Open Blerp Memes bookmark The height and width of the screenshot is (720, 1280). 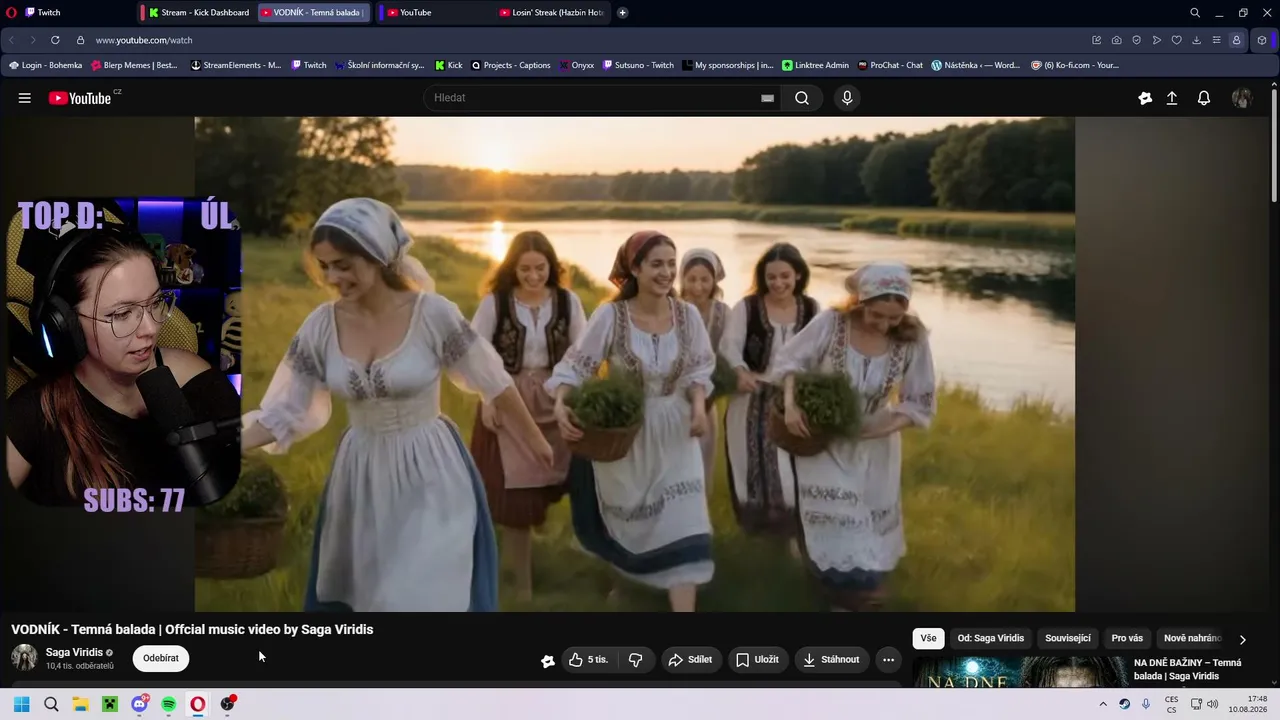coord(134,65)
